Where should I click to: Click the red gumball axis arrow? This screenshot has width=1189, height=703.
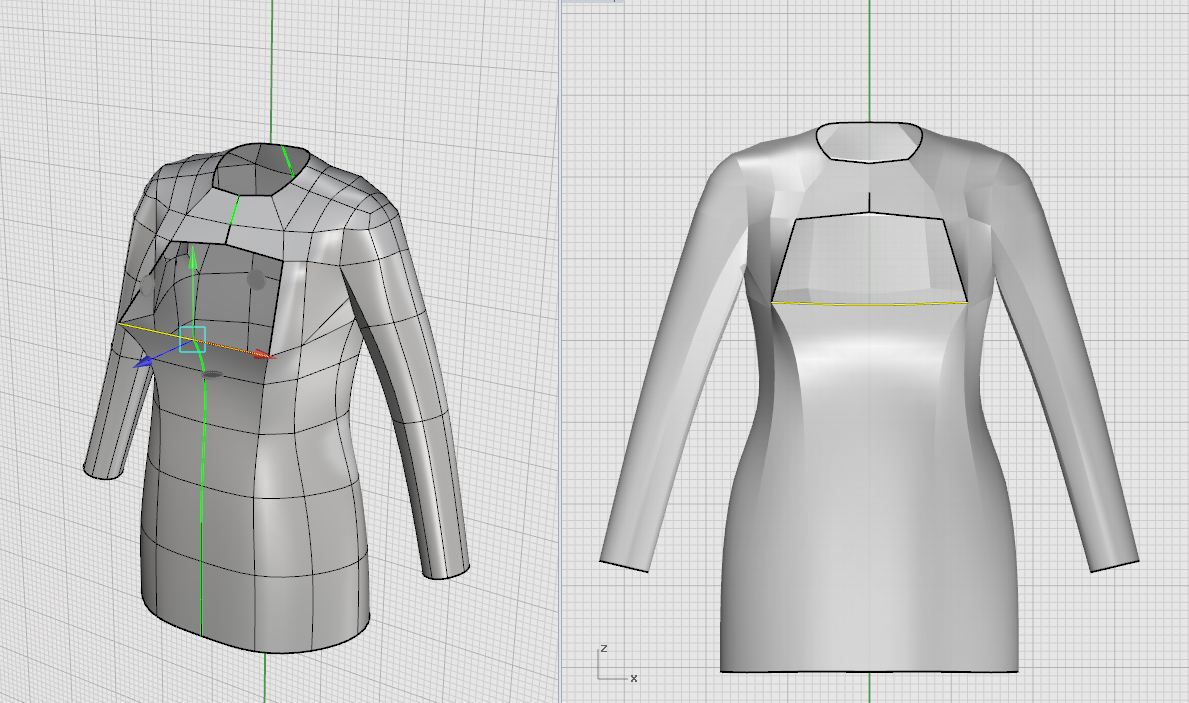pyautogui.click(x=262, y=354)
